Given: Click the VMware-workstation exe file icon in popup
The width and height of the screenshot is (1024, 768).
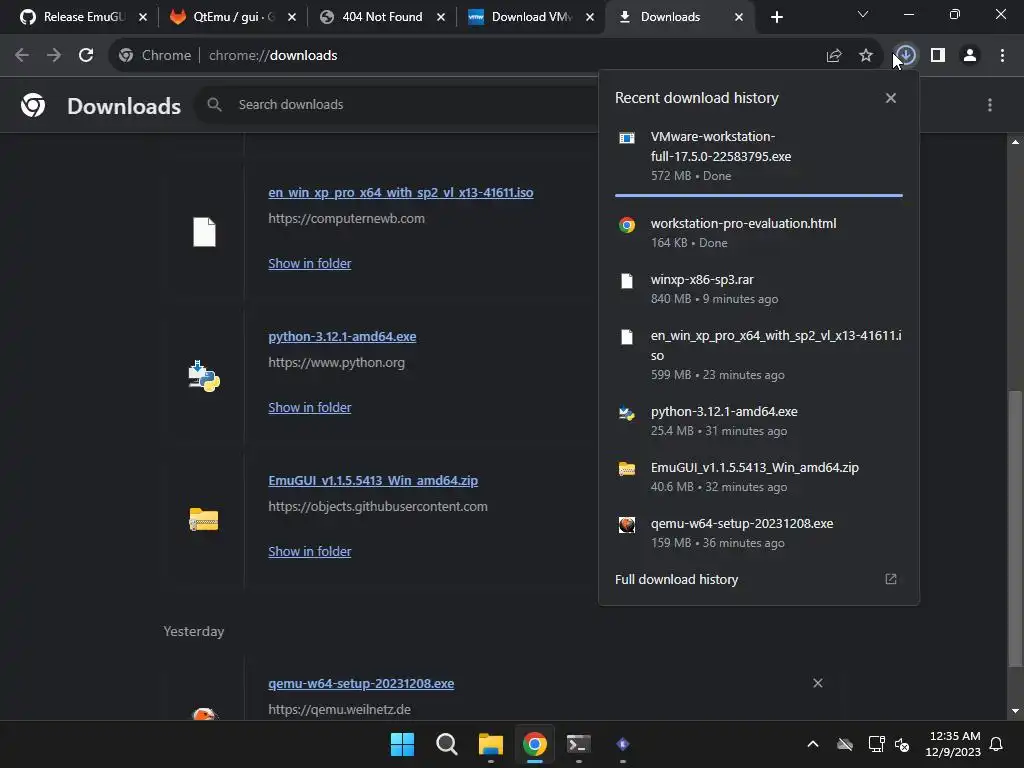Looking at the screenshot, I should pos(627,138).
